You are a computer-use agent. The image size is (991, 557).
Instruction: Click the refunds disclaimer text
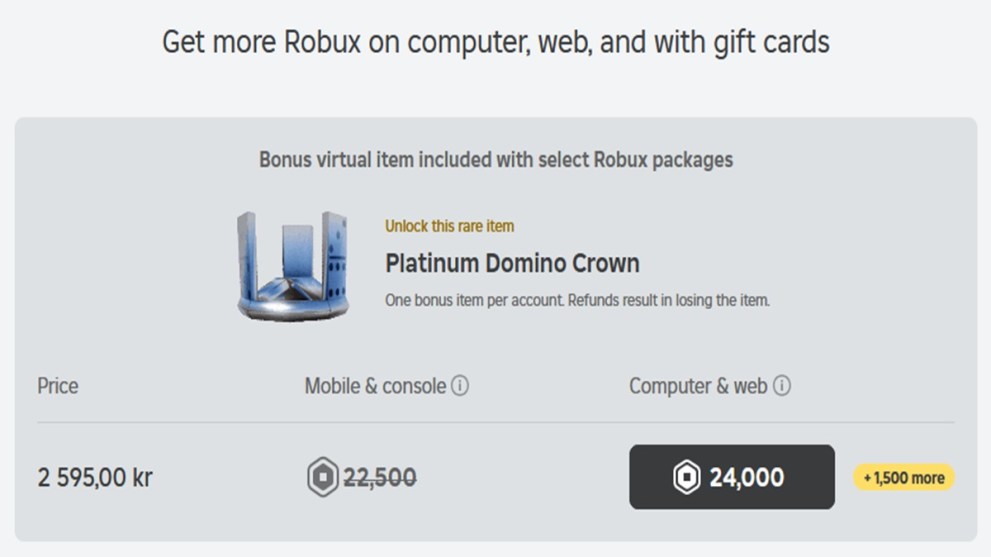(x=669, y=300)
